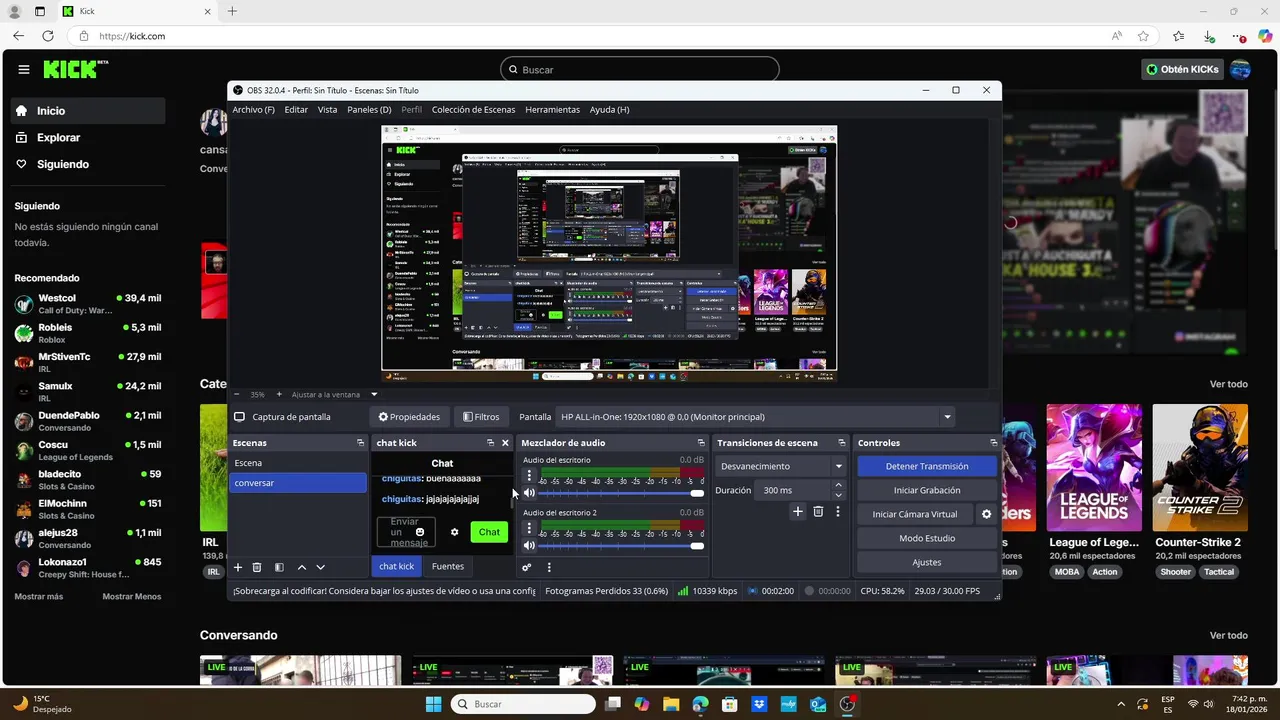This screenshot has height=720, width=1280.
Task: Open scene filters icon in Escenas toolbar
Action: point(279,567)
